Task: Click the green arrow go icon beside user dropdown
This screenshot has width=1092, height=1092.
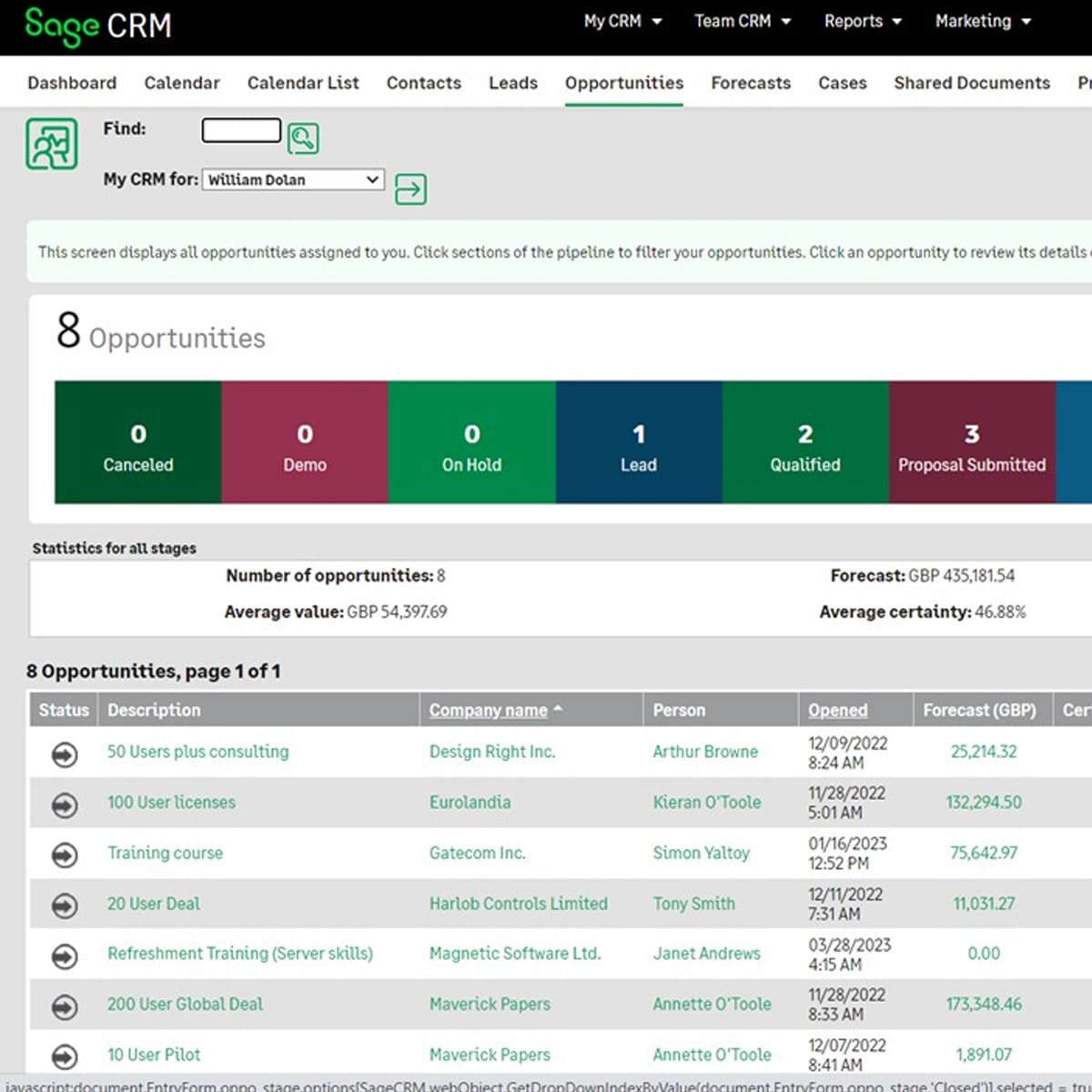Action: pyautogui.click(x=410, y=189)
